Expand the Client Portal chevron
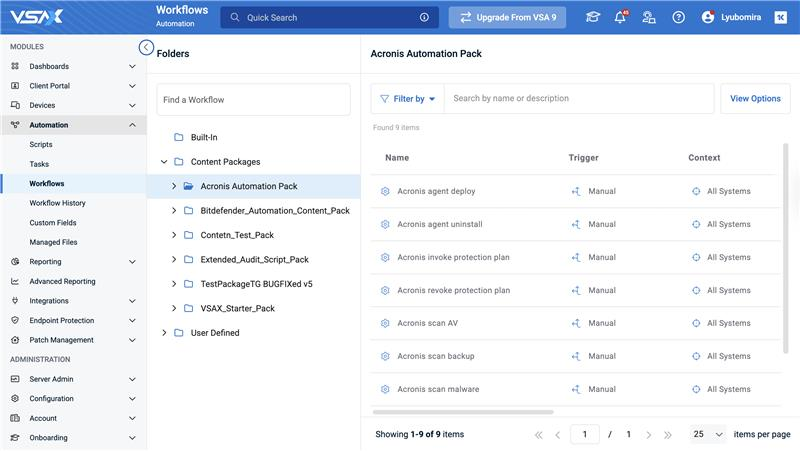The image size is (800, 451). (132, 86)
